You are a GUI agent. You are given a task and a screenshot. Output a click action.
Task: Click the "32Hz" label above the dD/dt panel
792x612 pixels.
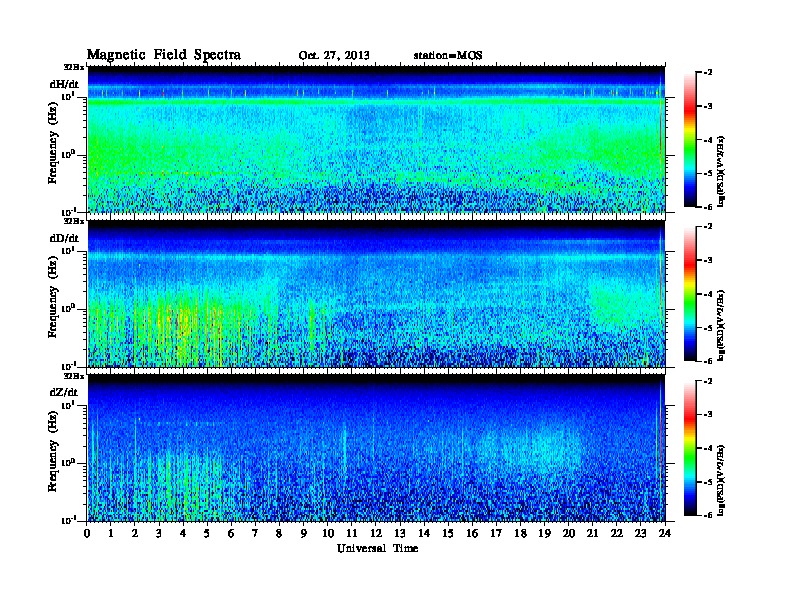[74, 221]
